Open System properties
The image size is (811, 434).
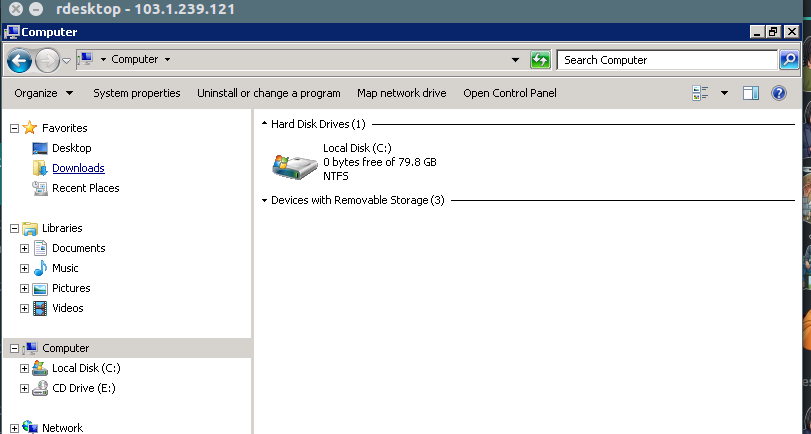click(137, 93)
